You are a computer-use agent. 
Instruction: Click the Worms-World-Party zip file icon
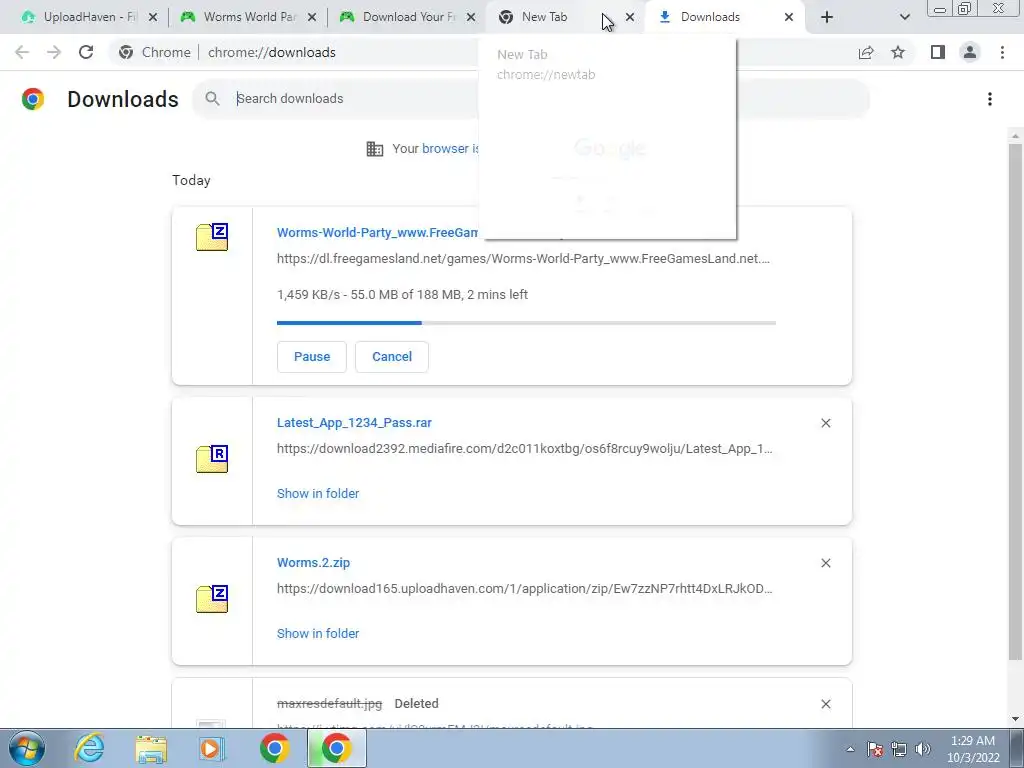212,237
